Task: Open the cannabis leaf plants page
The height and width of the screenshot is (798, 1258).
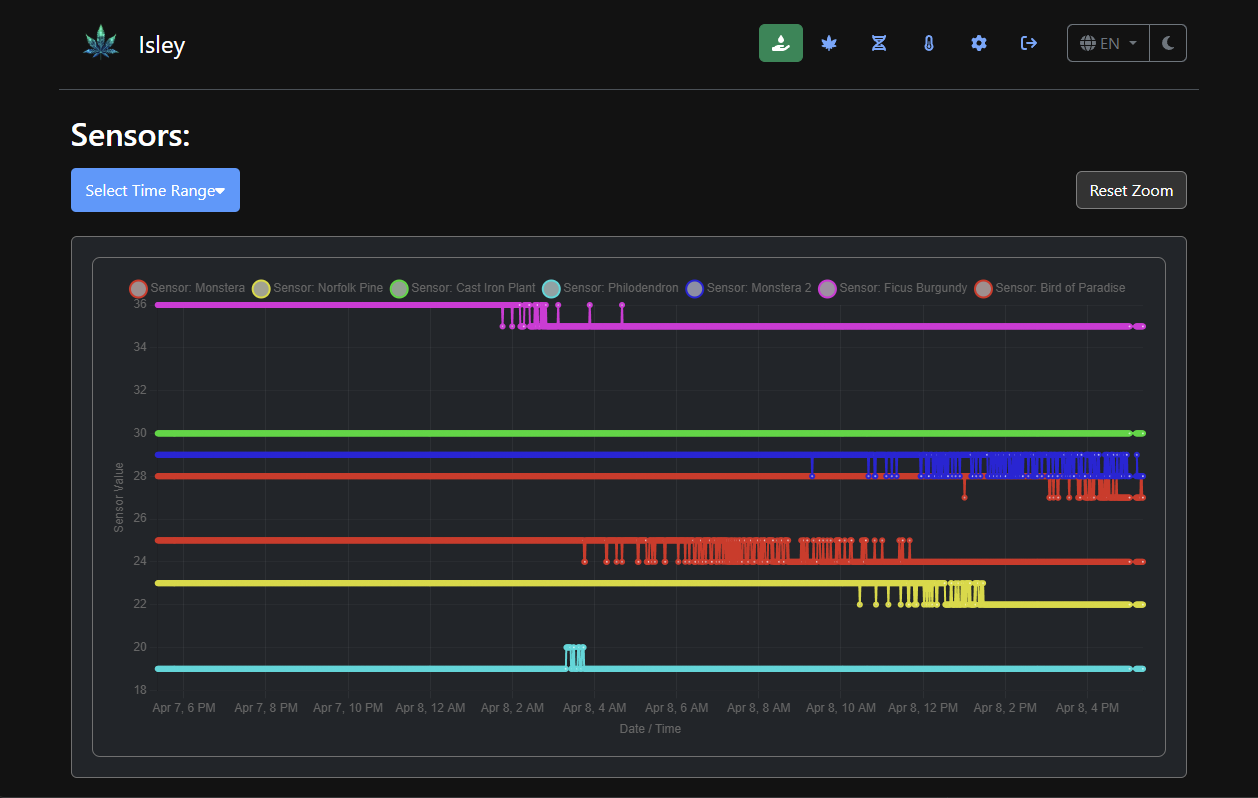Action: coord(829,43)
